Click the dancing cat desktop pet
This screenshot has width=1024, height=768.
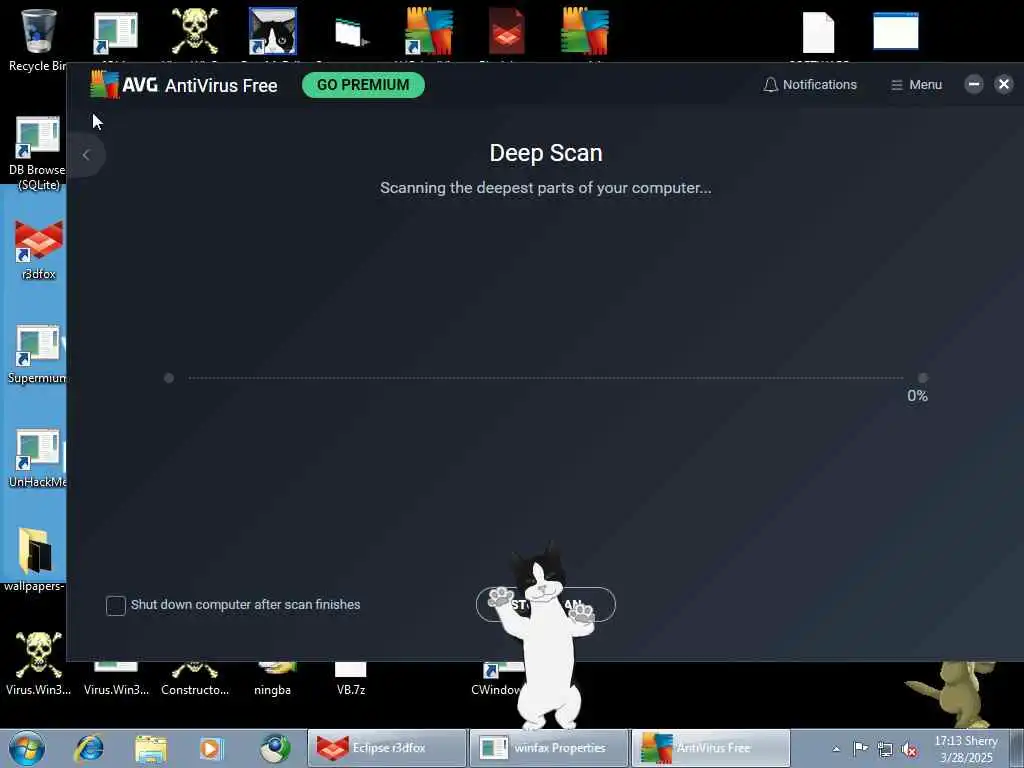(544, 637)
